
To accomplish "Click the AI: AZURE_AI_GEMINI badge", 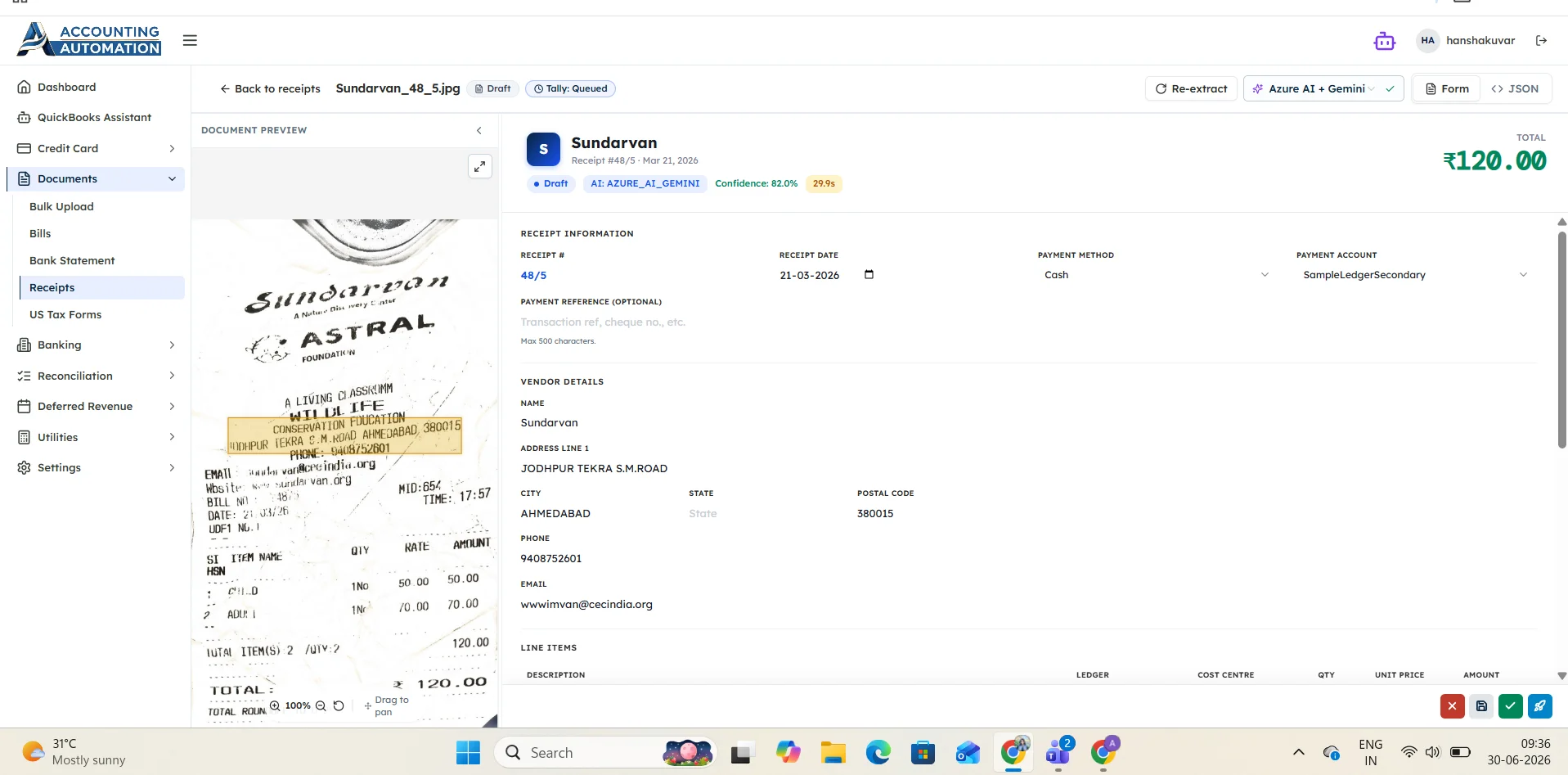I will click(x=645, y=184).
